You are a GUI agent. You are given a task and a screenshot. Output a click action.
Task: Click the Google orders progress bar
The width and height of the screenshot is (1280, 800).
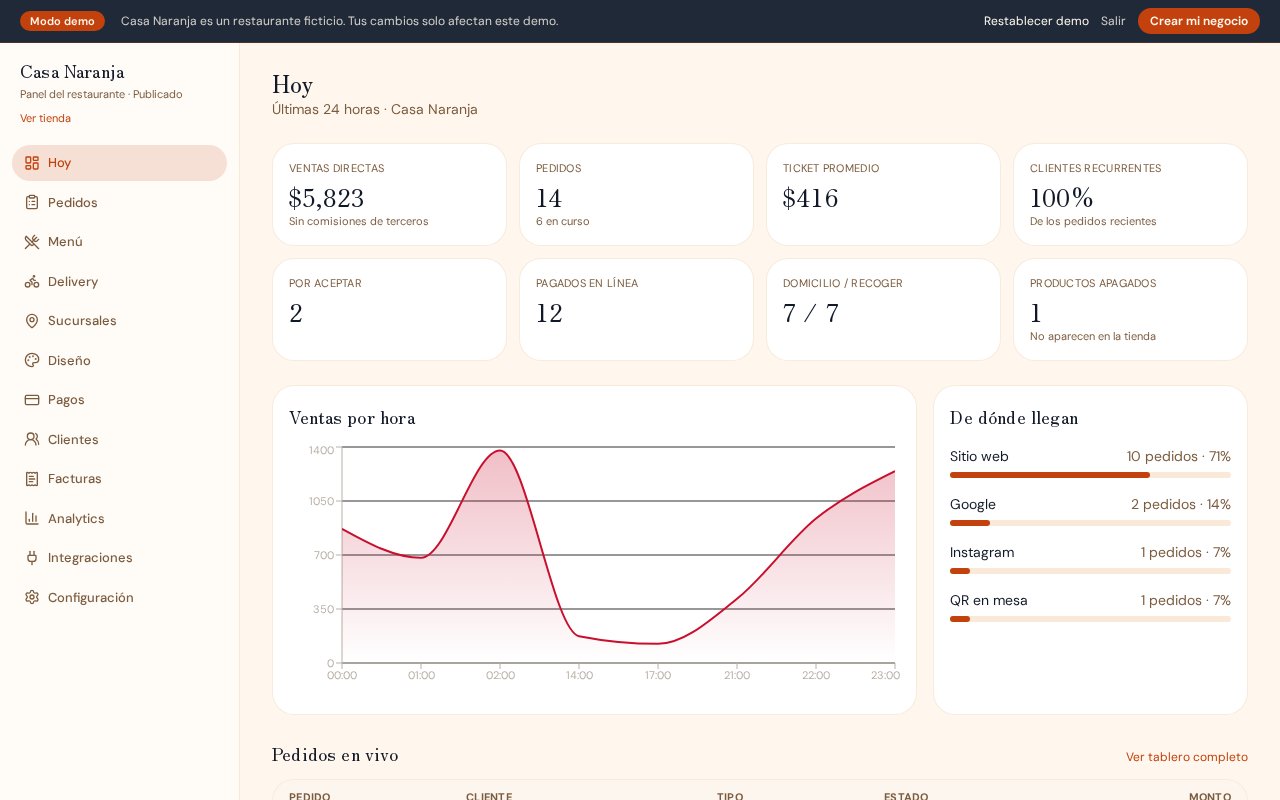click(x=1090, y=523)
